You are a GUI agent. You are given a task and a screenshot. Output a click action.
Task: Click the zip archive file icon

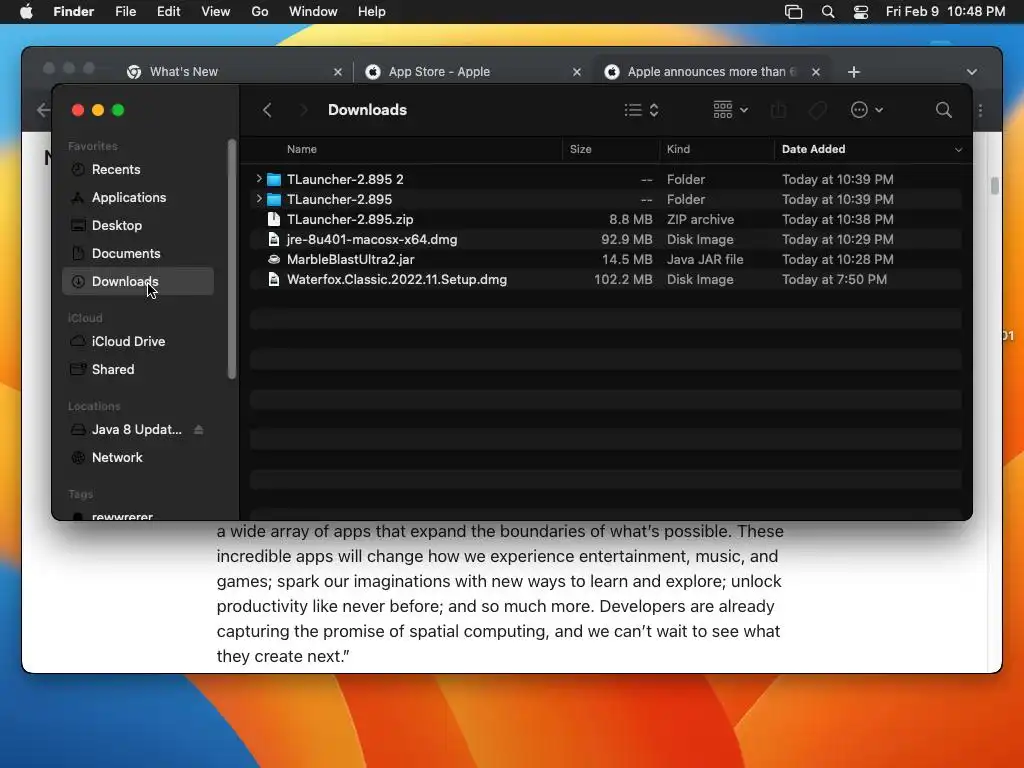(x=274, y=219)
